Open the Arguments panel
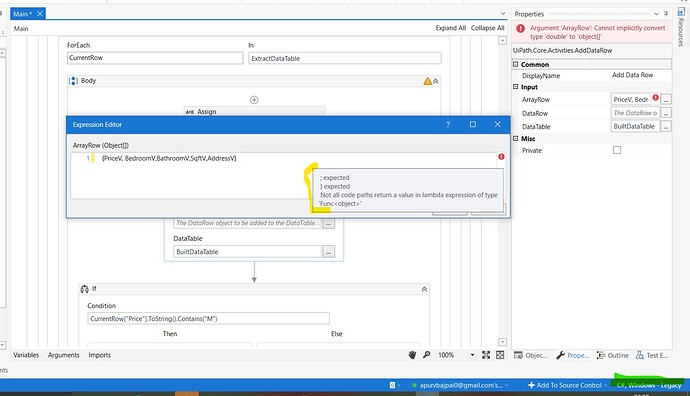 point(64,355)
